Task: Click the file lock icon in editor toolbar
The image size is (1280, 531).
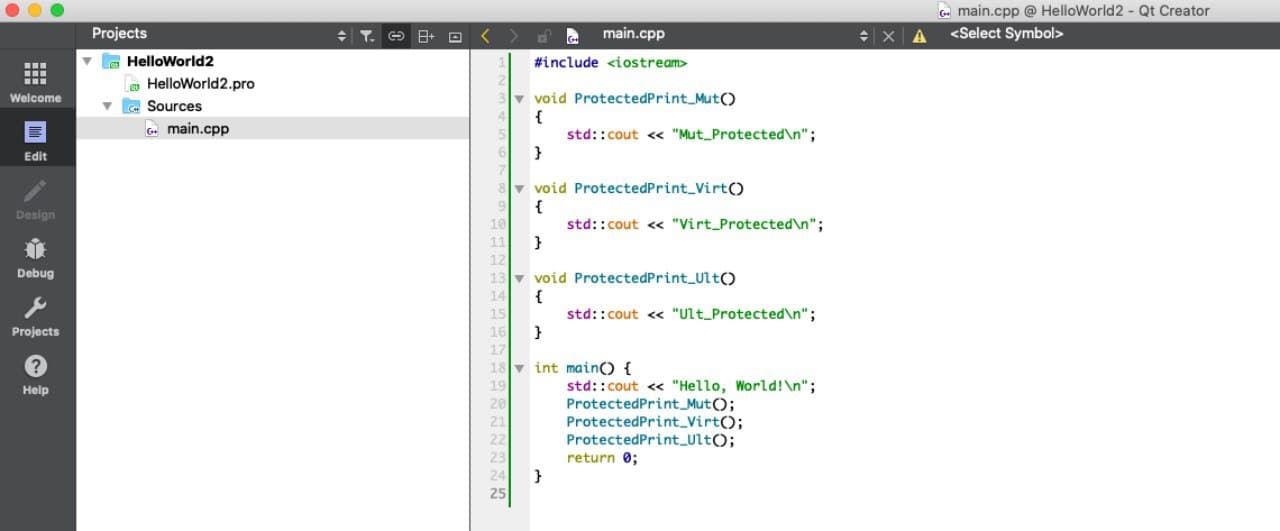Action: 543,36
